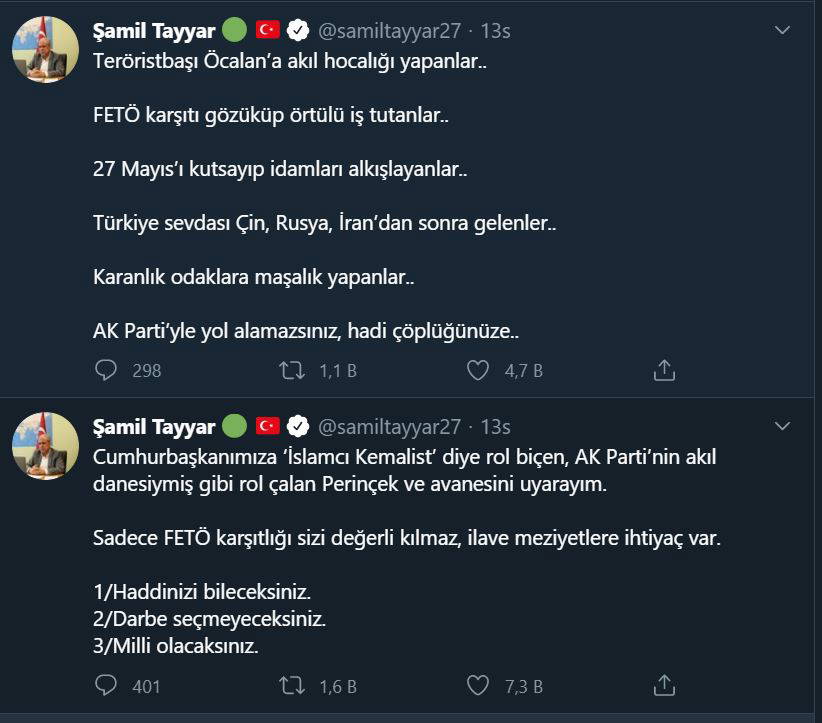Open Şamil Tayyar's avatar on first tweet
This screenshot has width=822, height=723.
point(46,50)
